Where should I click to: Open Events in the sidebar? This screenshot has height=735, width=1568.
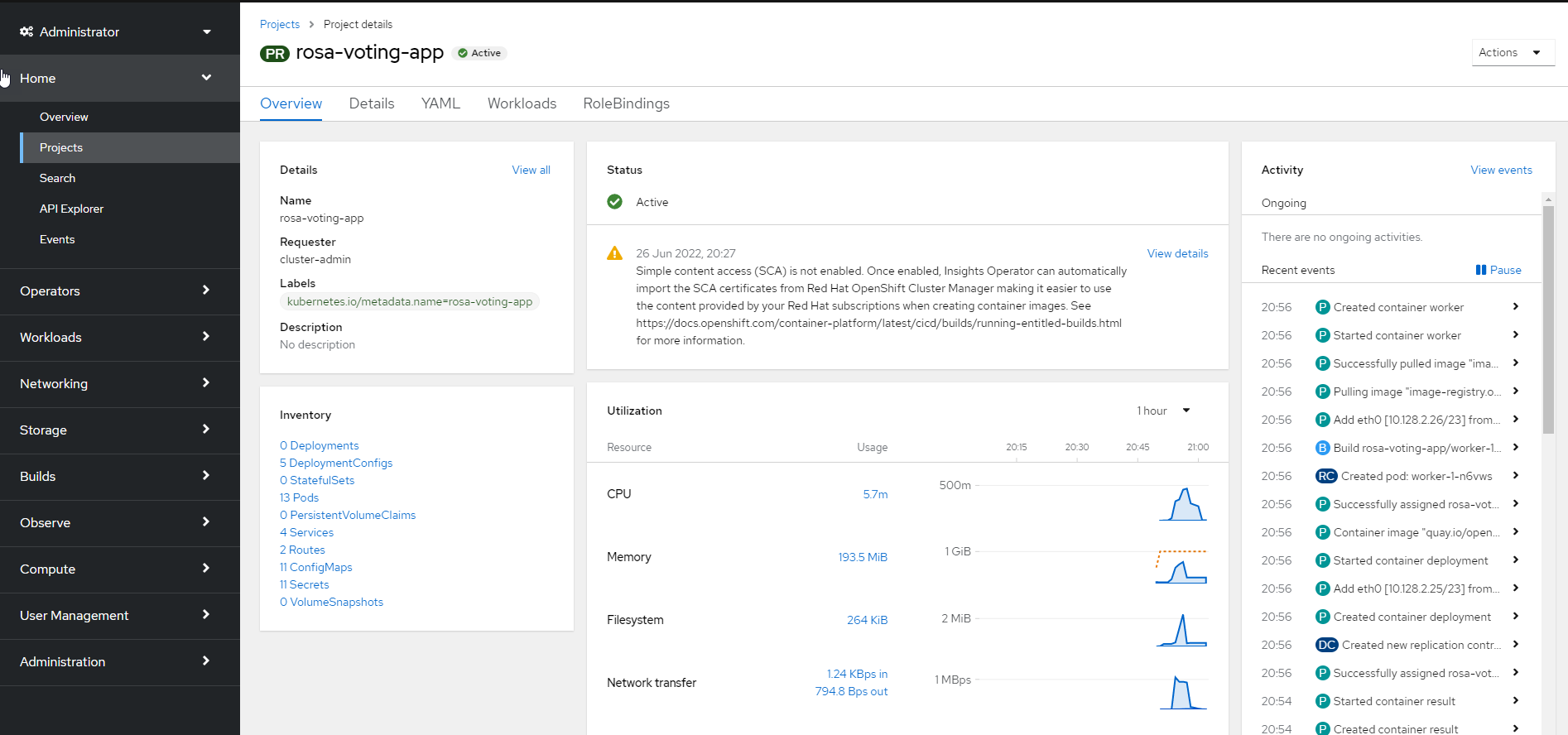(130, 239)
